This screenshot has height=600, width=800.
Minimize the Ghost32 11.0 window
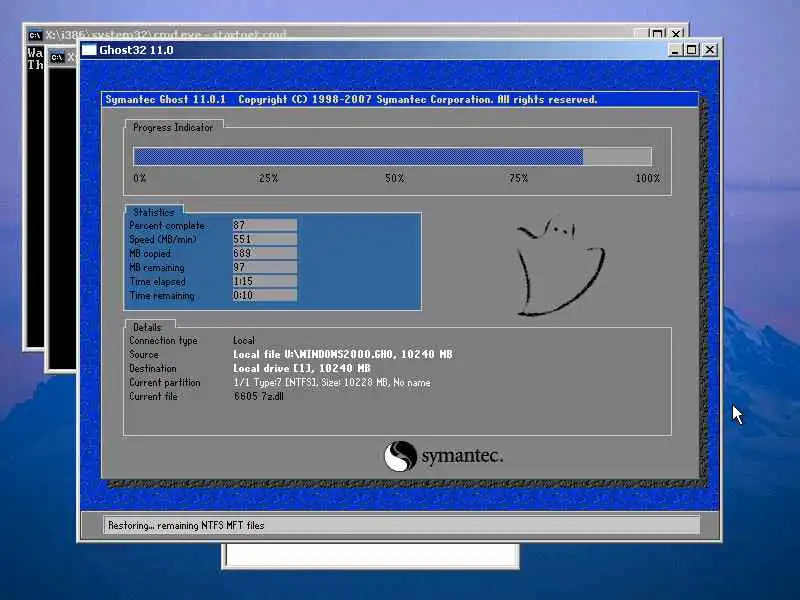point(675,50)
